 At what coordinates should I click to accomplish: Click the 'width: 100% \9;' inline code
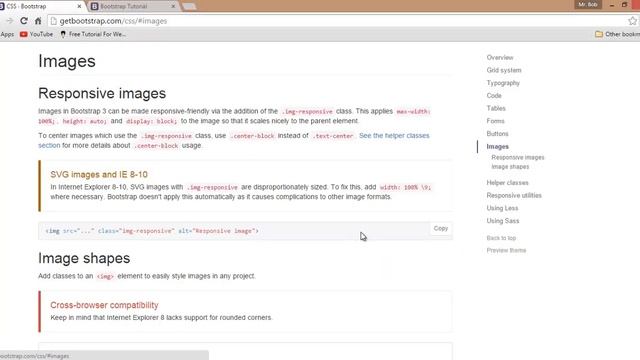click(x=405, y=187)
